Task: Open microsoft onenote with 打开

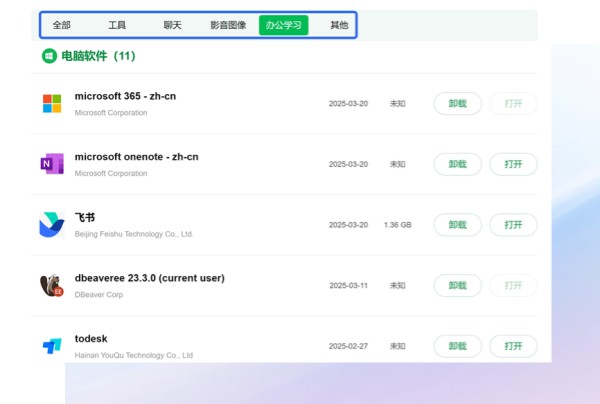Action: click(513, 164)
